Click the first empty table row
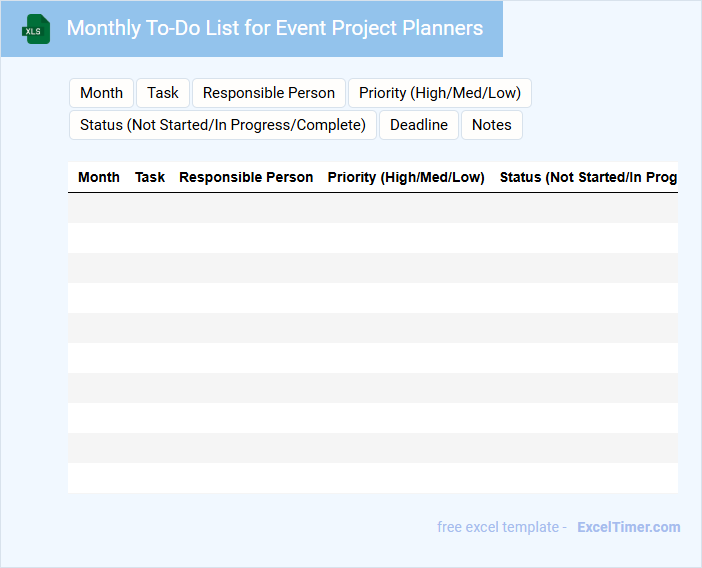Image resolution: width=702 pixels, height=568 pixels. tap(372, 208)
